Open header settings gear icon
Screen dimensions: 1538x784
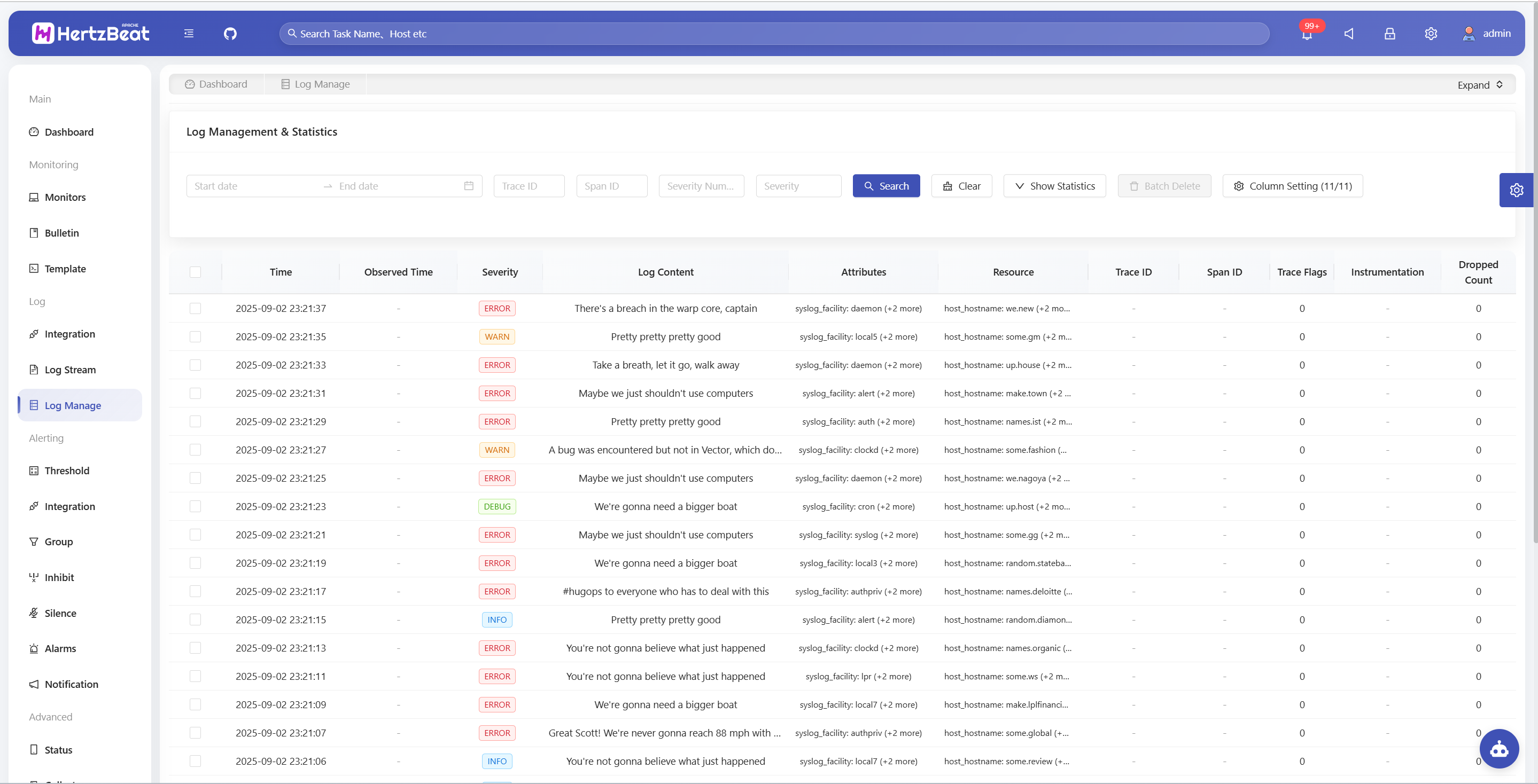(1431, 34)
